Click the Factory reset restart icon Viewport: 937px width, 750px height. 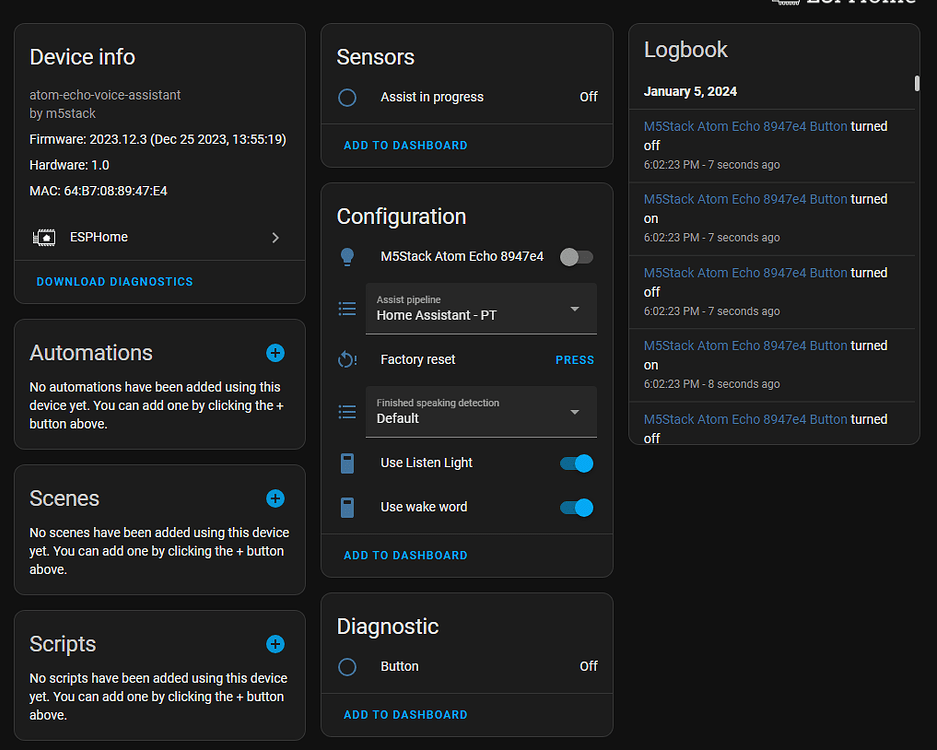point(347,360)
